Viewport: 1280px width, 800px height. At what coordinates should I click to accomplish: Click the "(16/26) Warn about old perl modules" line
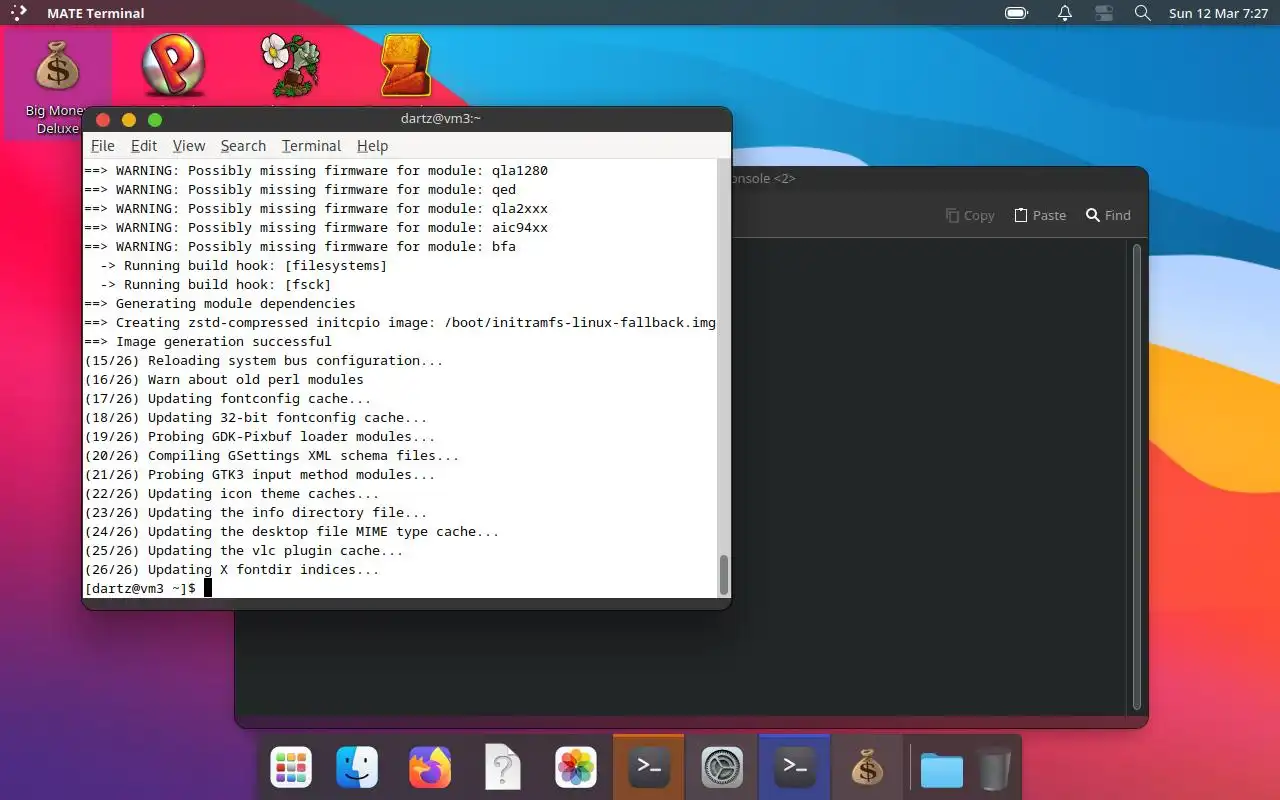tap(224, 380)
